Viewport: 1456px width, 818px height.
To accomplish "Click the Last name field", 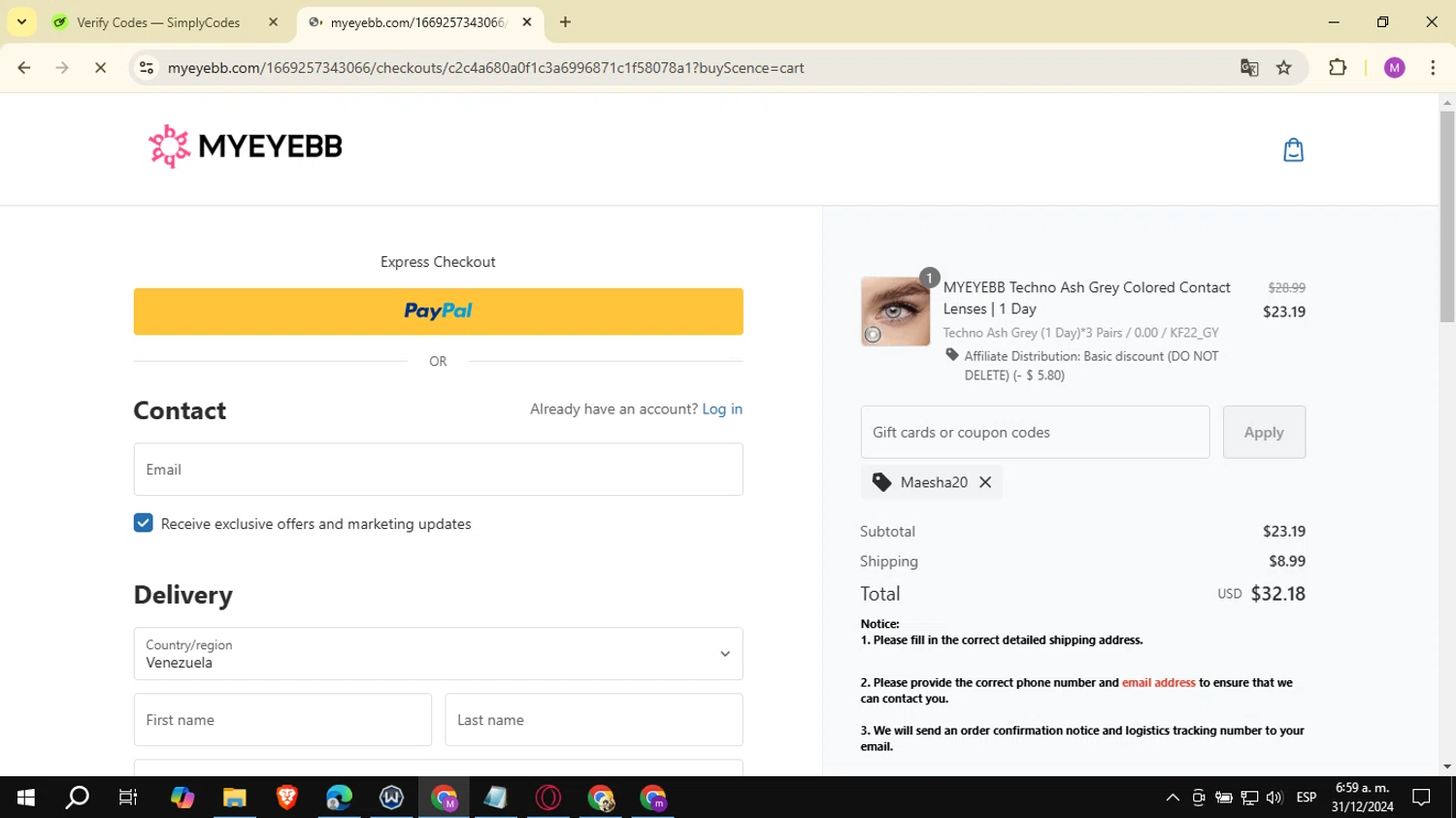I will [594, 720].
